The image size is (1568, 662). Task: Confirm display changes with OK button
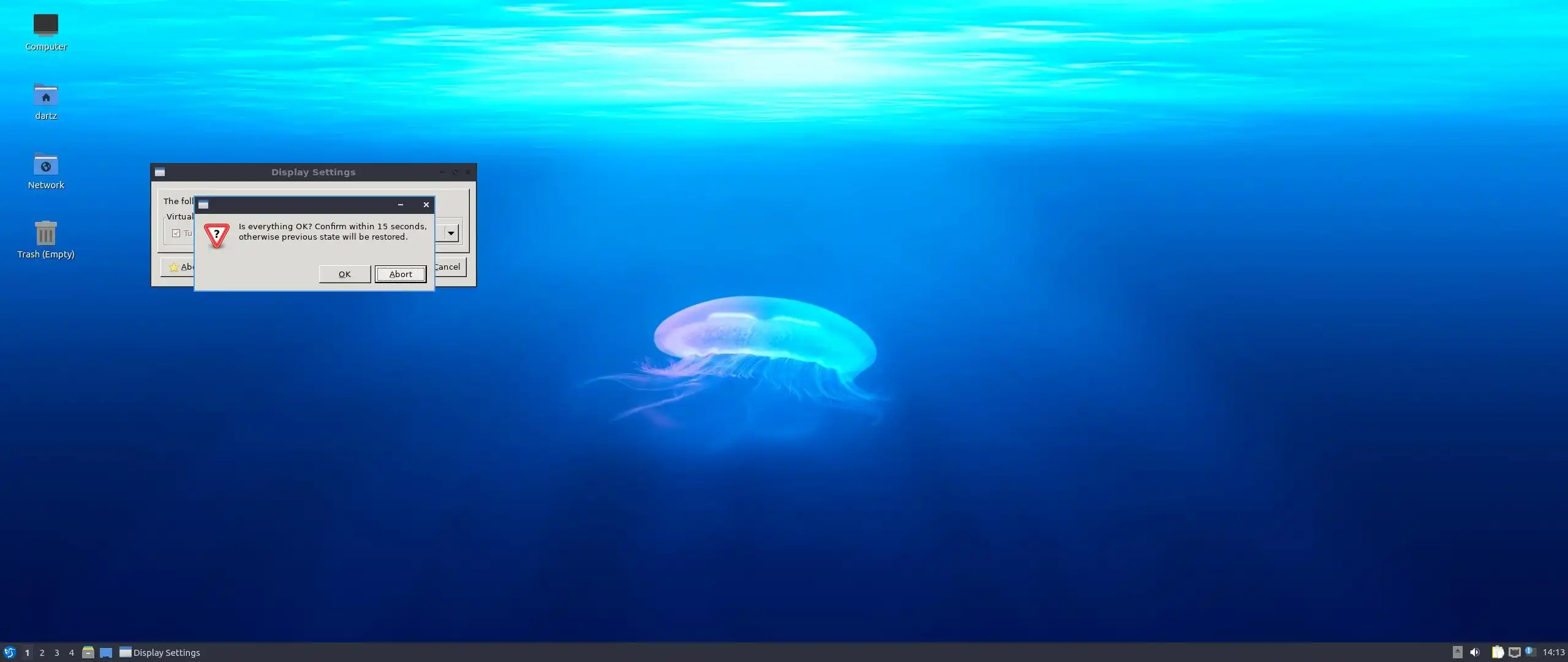344,274
